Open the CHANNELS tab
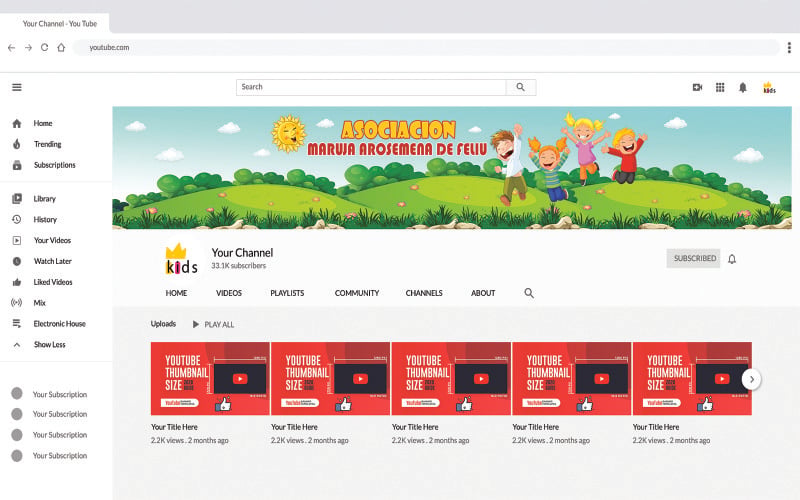This screenshot has width=800, height=500. pos(424,293)
